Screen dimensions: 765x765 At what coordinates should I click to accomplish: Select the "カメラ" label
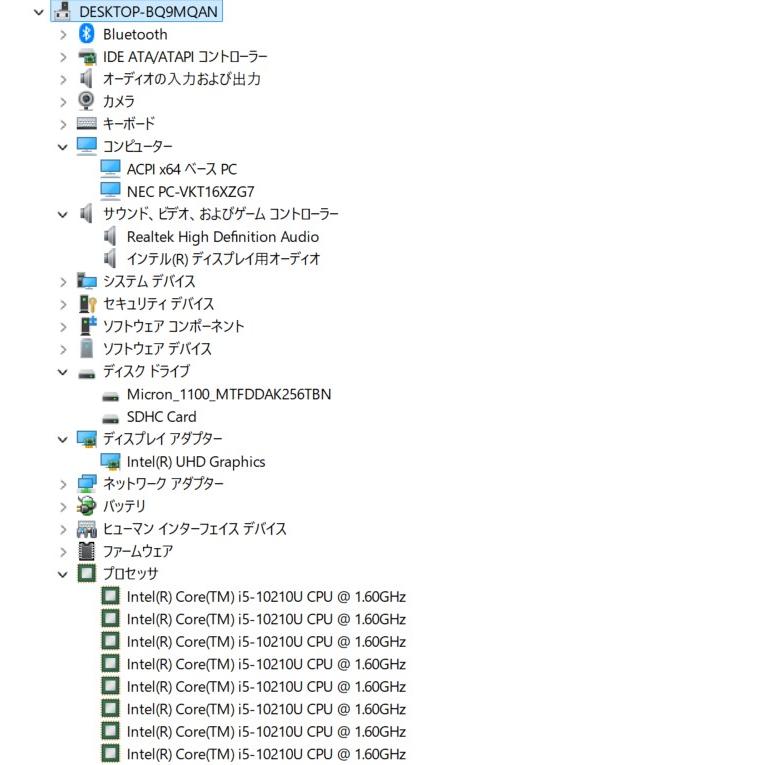tap(119, 101)
